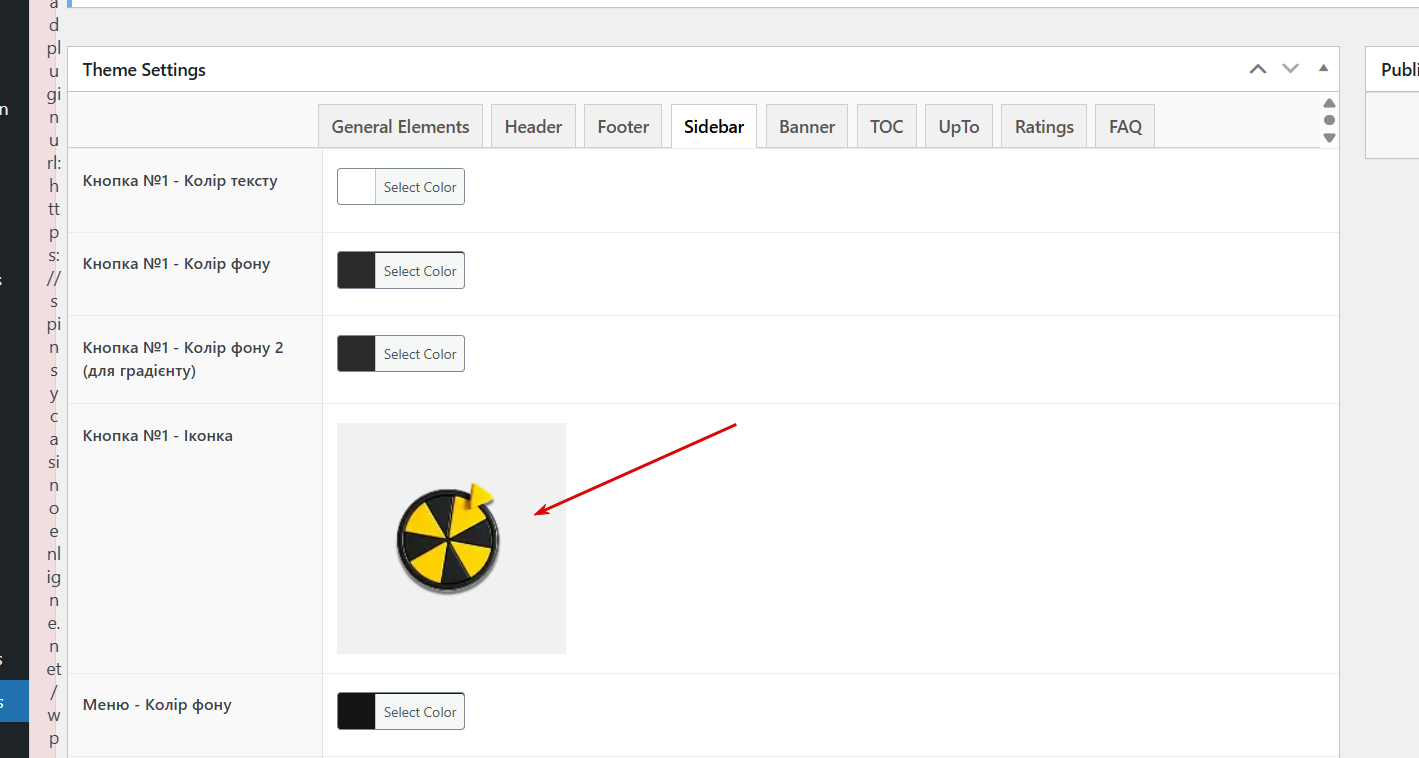Switch to the Header tab
This screenshot has height=758, width=1419.
pos(533,126)
